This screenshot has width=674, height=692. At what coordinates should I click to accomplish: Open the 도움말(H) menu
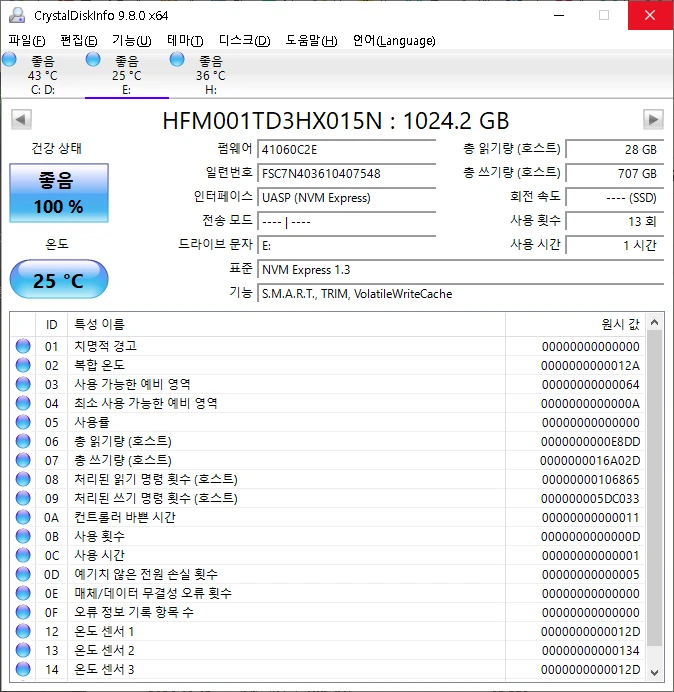point(311,41)
